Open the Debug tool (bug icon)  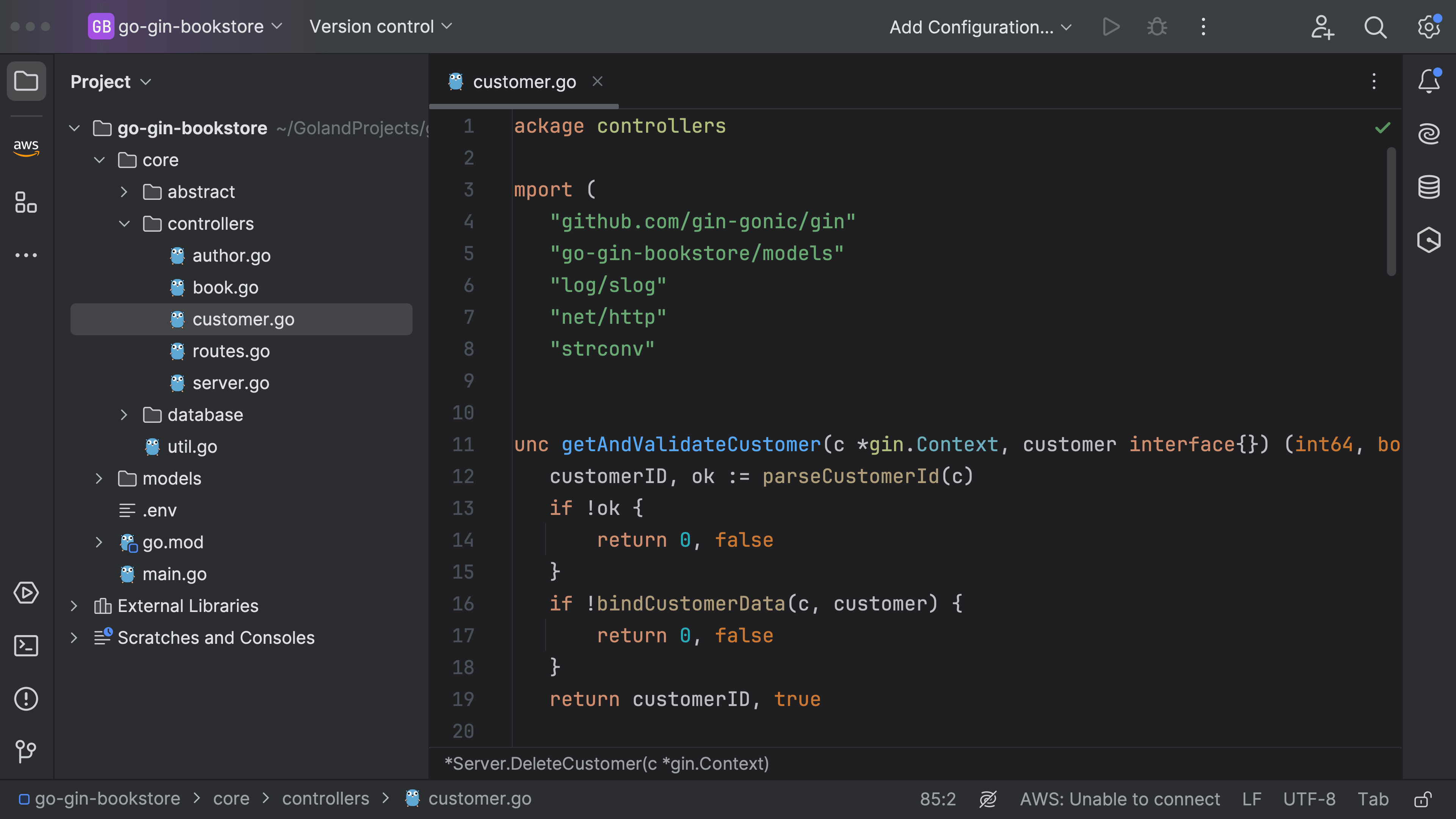point(1156,27)
